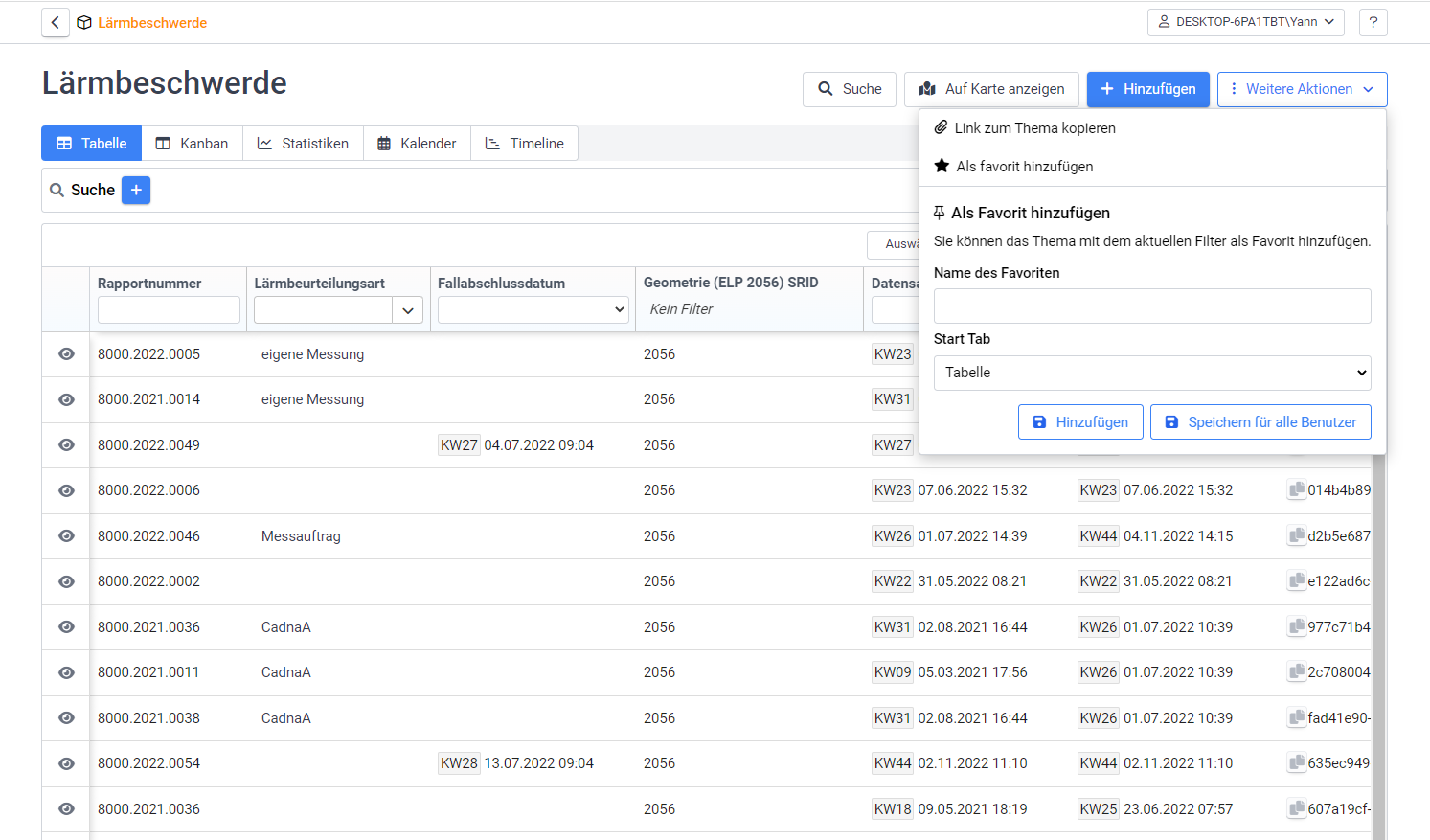View record 8000.2022.0006 via eye icon

point(66,490)
